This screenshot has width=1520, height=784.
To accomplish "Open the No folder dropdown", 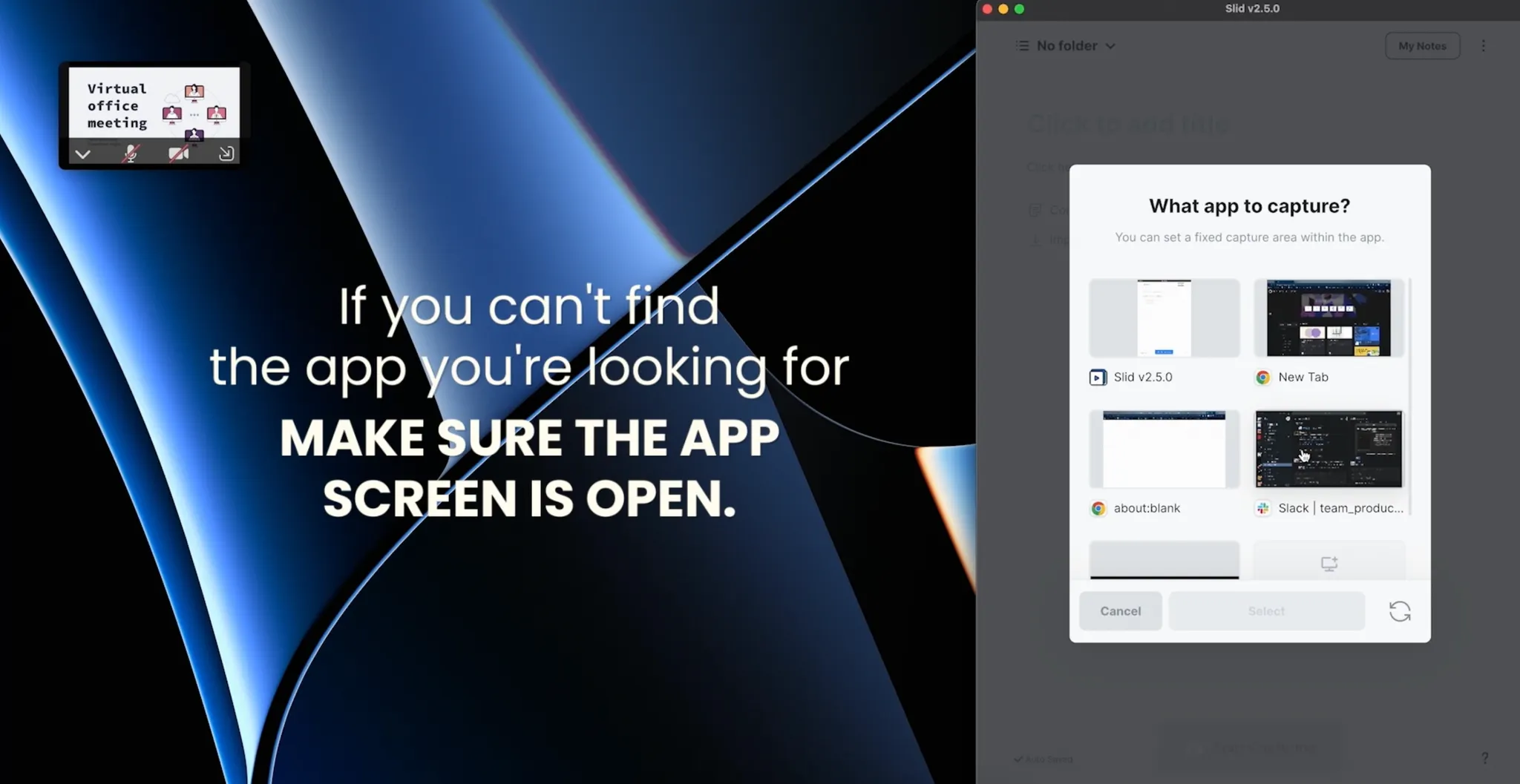I will [x=1075, y=46].
